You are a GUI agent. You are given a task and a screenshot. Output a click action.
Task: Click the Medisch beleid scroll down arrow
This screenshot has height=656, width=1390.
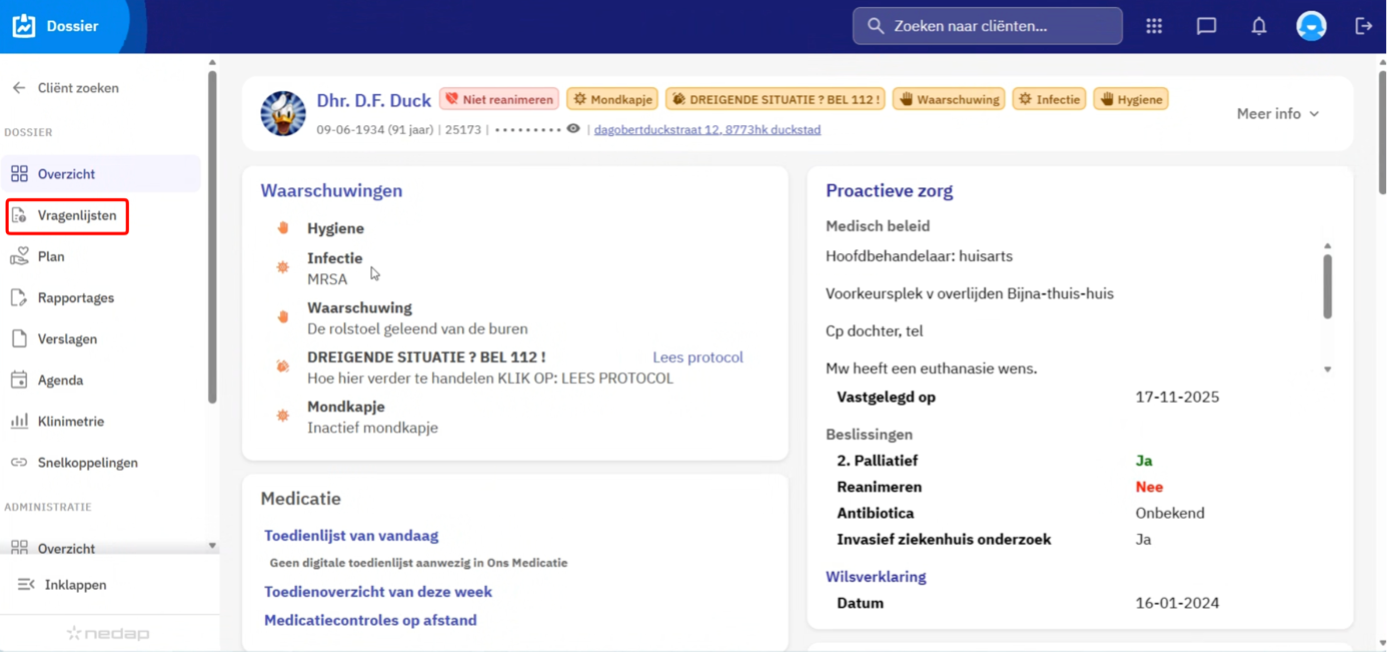pos(1328,370)
